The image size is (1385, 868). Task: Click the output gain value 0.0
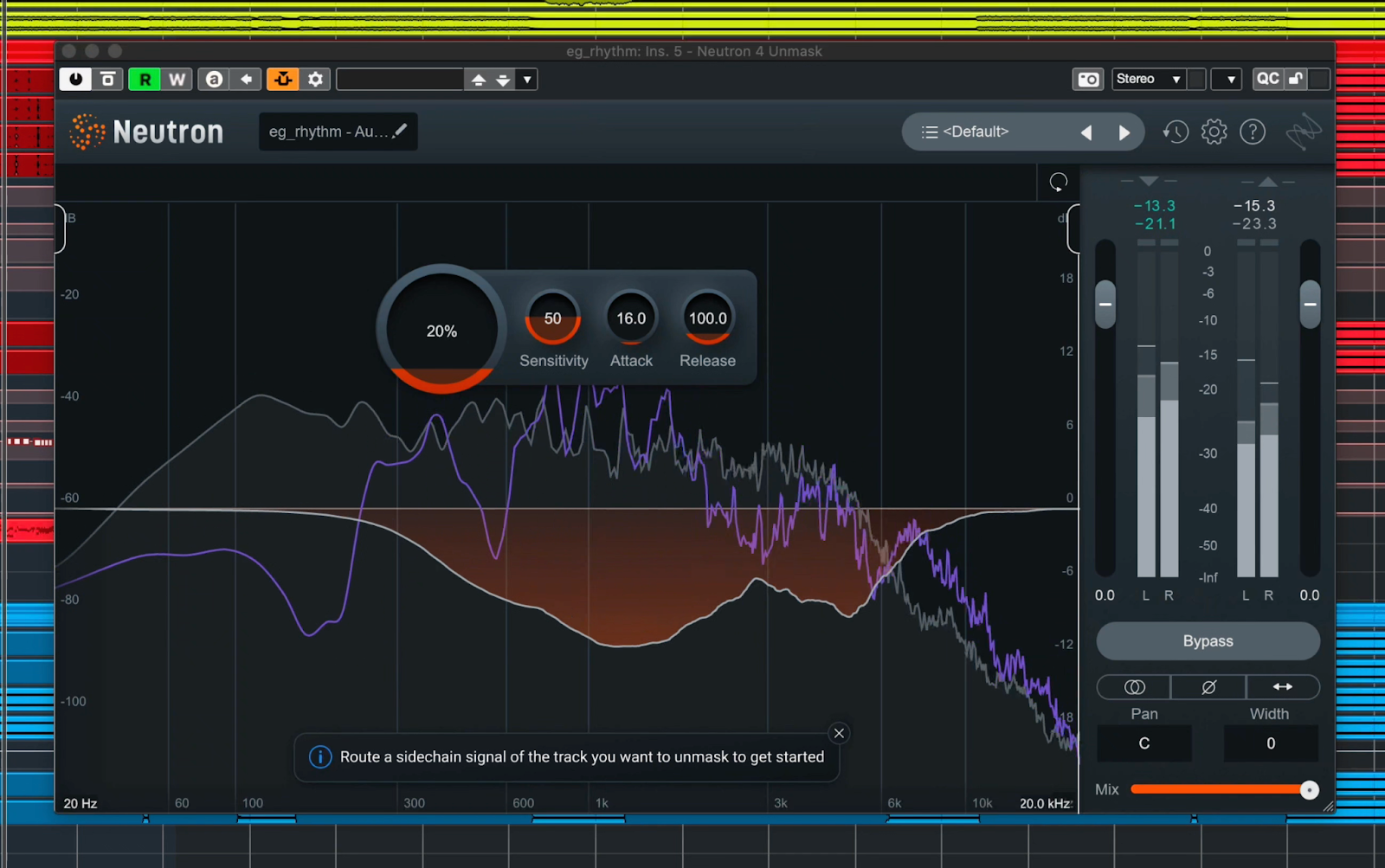(1310, 595)
